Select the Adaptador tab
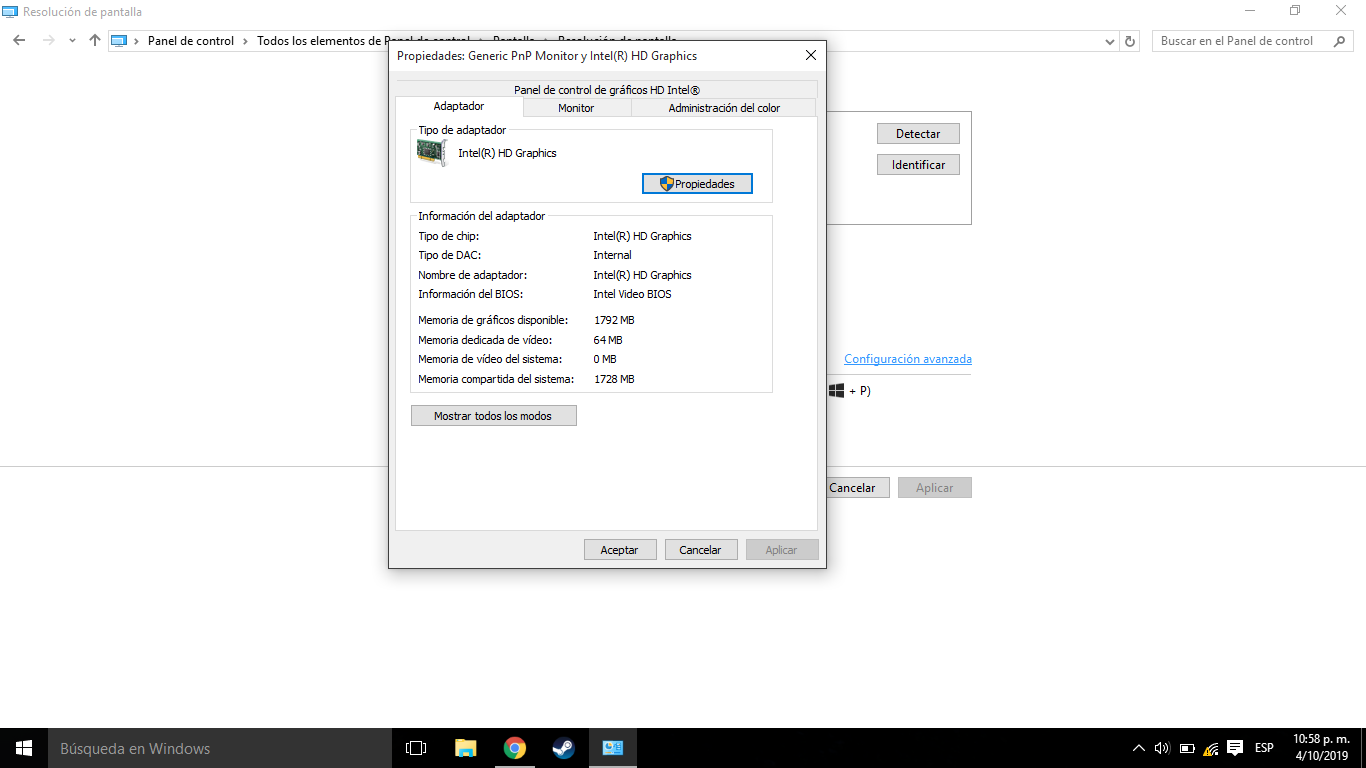Screen dimensions: 1366x768 click(459, 106)
